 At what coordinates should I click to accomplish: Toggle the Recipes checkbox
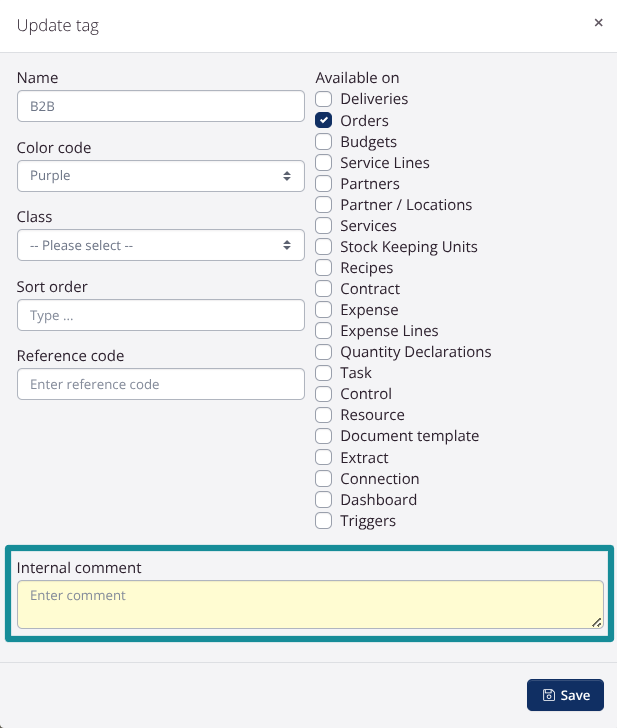324,267
